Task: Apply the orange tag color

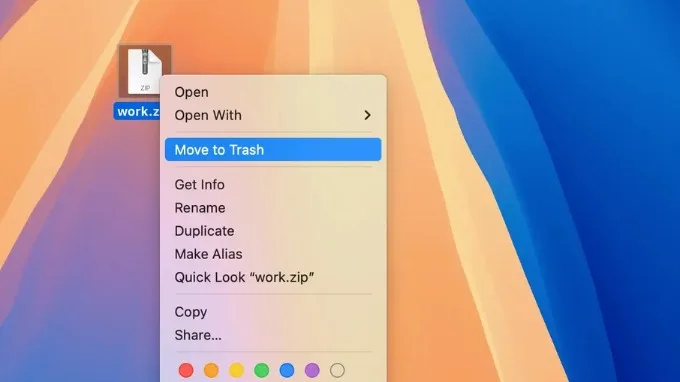Action: pyautogui.click(x=211, y=370)
